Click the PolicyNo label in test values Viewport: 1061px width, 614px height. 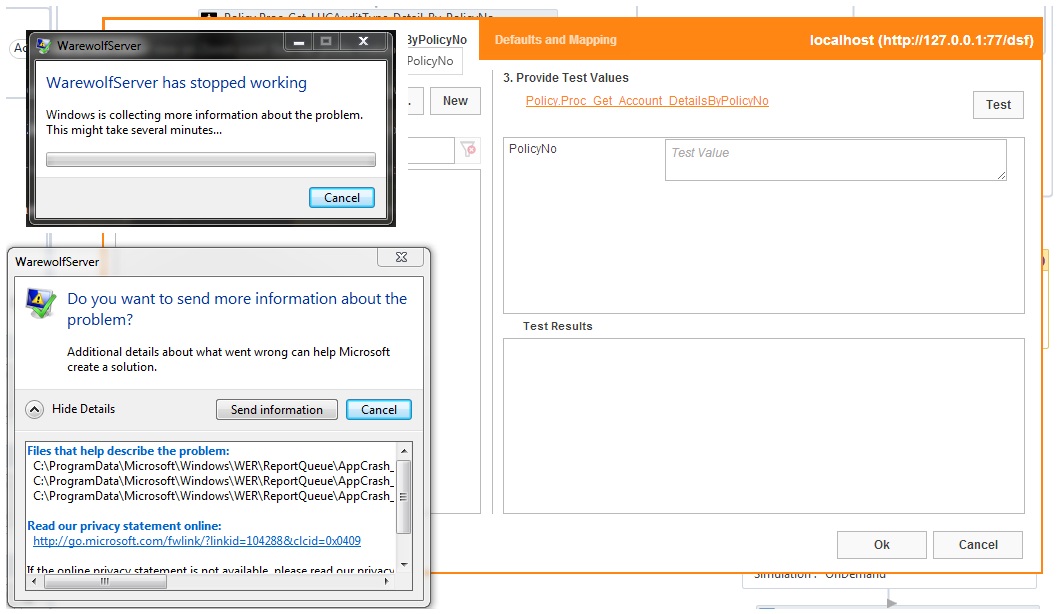(533, 149)
